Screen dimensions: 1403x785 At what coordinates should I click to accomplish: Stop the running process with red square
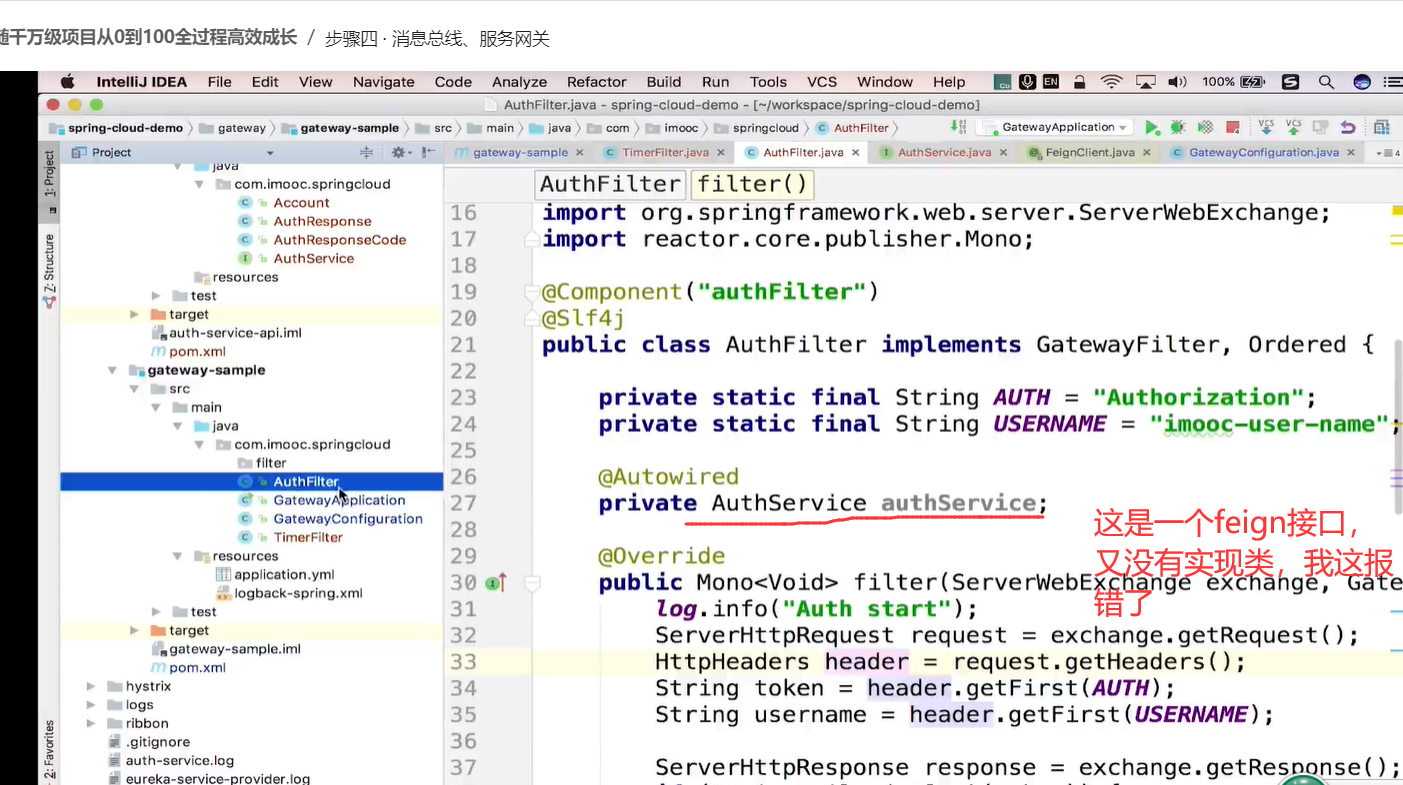pyautogui.click(x=1233, y=128)
